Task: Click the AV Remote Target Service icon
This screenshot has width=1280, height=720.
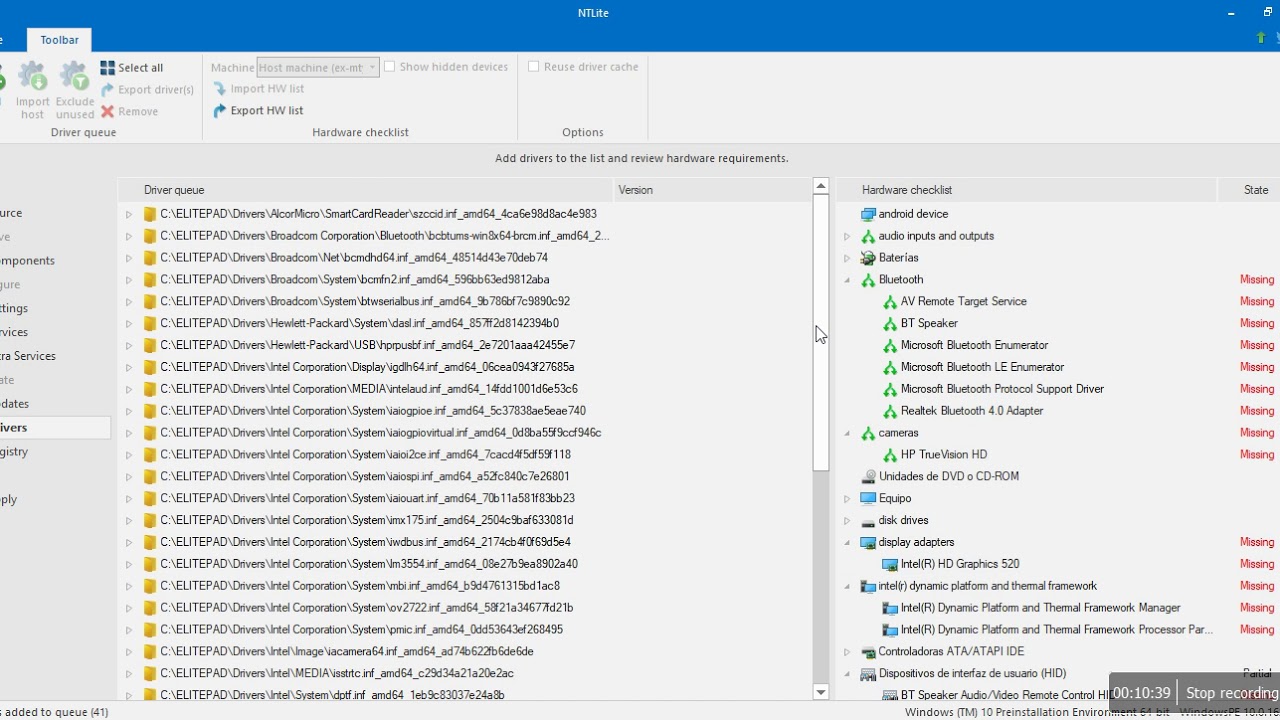Action: pos(890,301)
